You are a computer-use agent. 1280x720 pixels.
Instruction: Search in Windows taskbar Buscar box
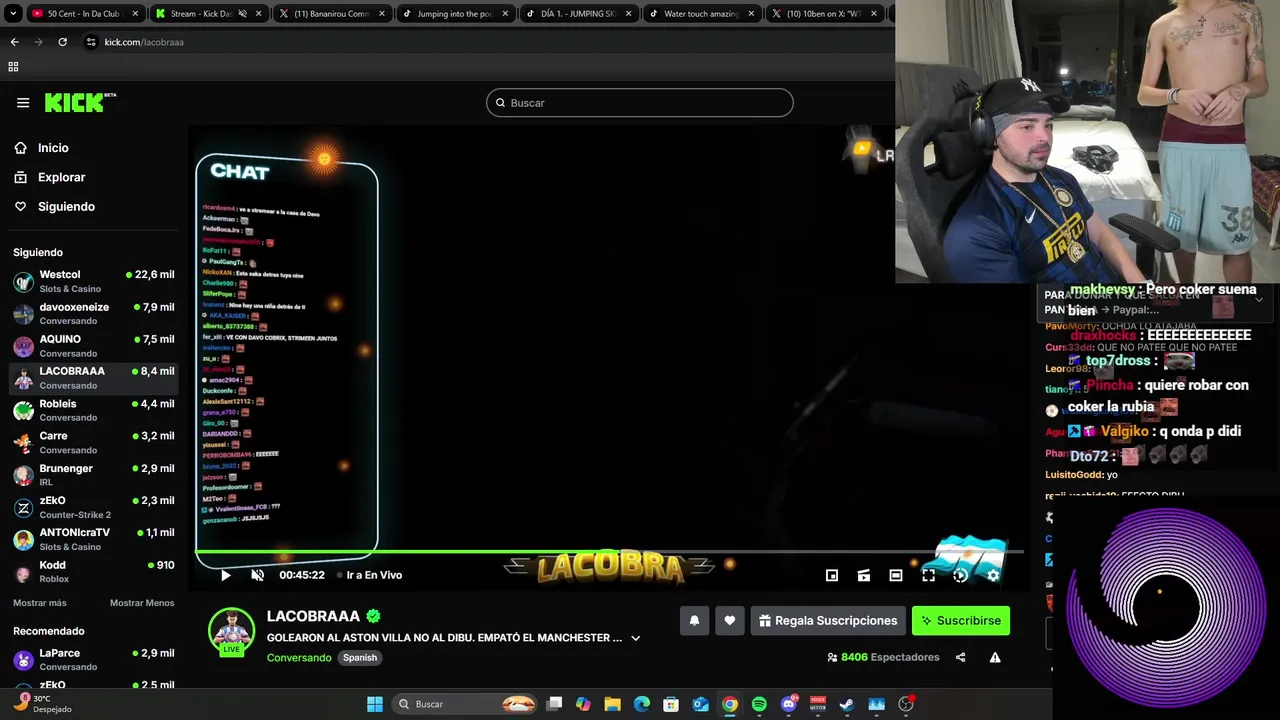point(465,704)
